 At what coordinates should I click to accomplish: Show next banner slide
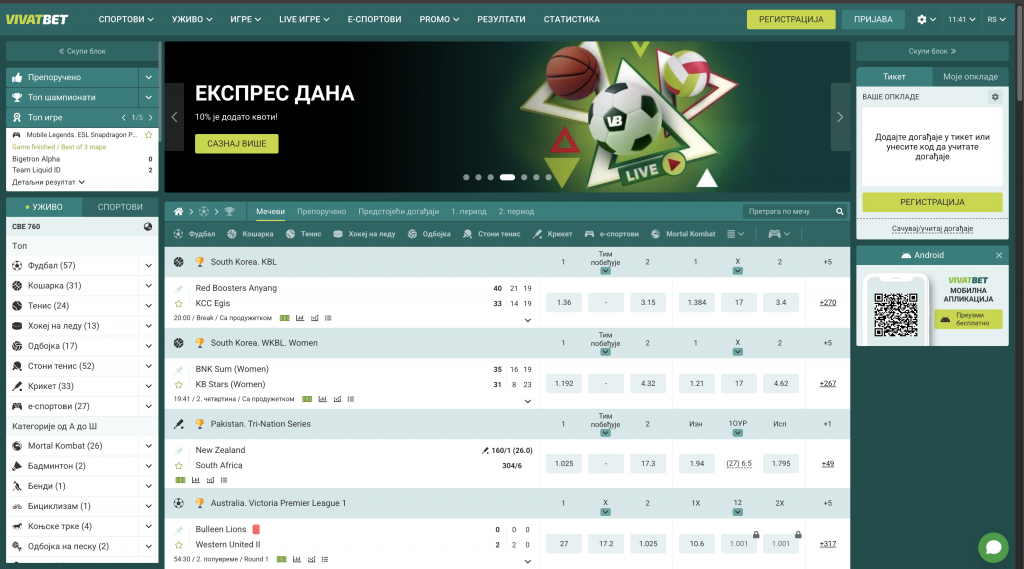click(x=840, y=117)
